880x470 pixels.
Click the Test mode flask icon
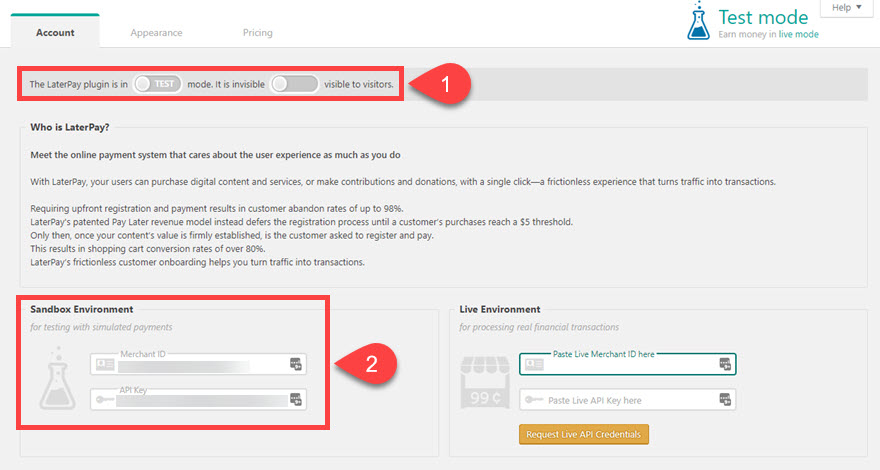click(698, 21)
